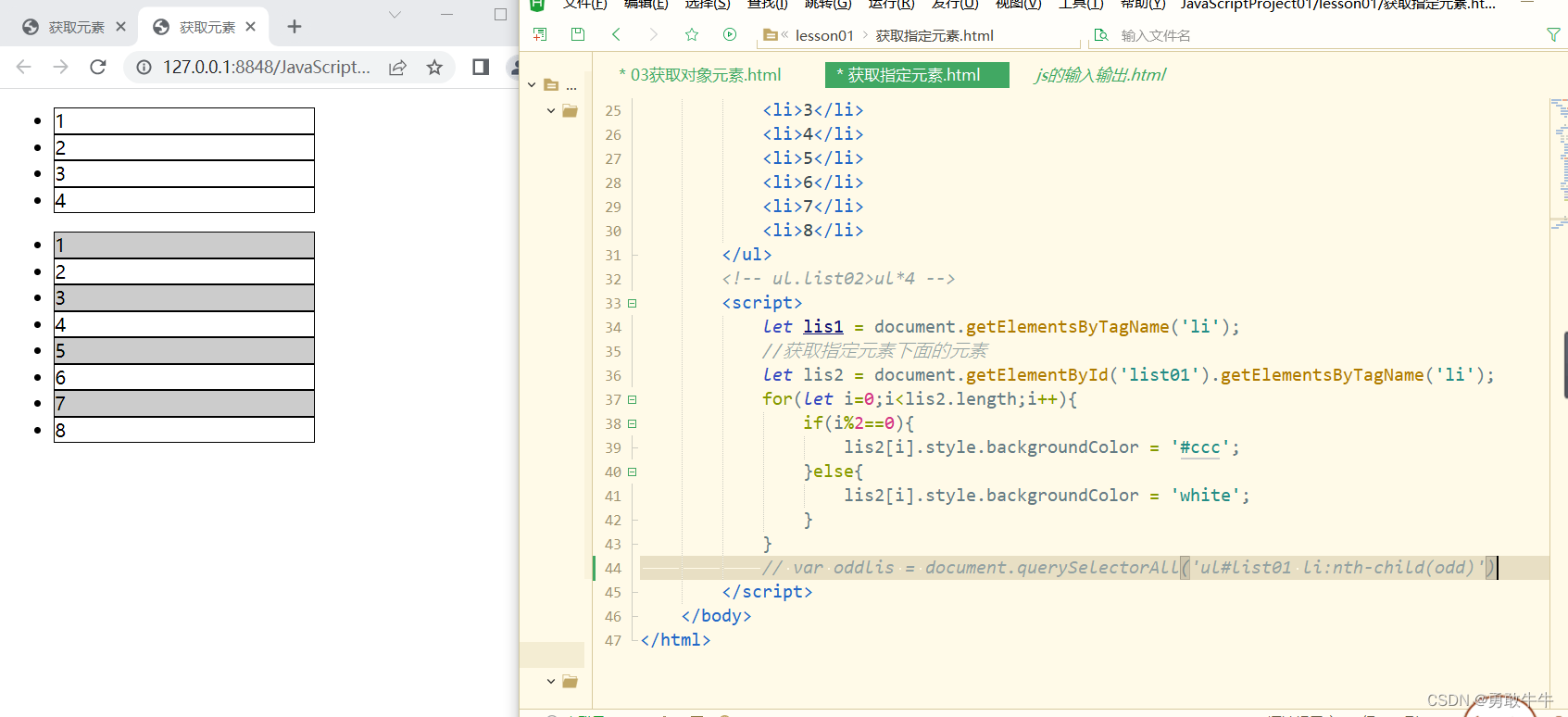Click the sidebar ellipsis more options
Image resolution: width=1568 pixels, height=717 pixels.
point(571,87)
